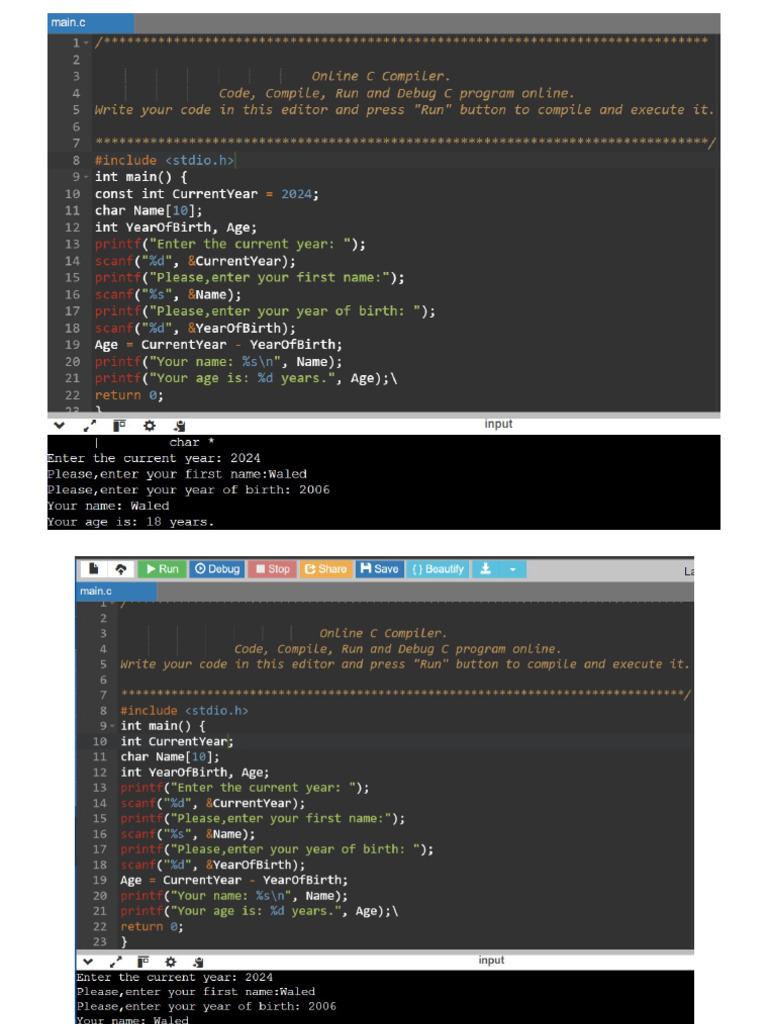Screen dimensions: 768x1024
Task: Click 'Enter the current year: 2024' in the lower console
Action: coord(174,977)
